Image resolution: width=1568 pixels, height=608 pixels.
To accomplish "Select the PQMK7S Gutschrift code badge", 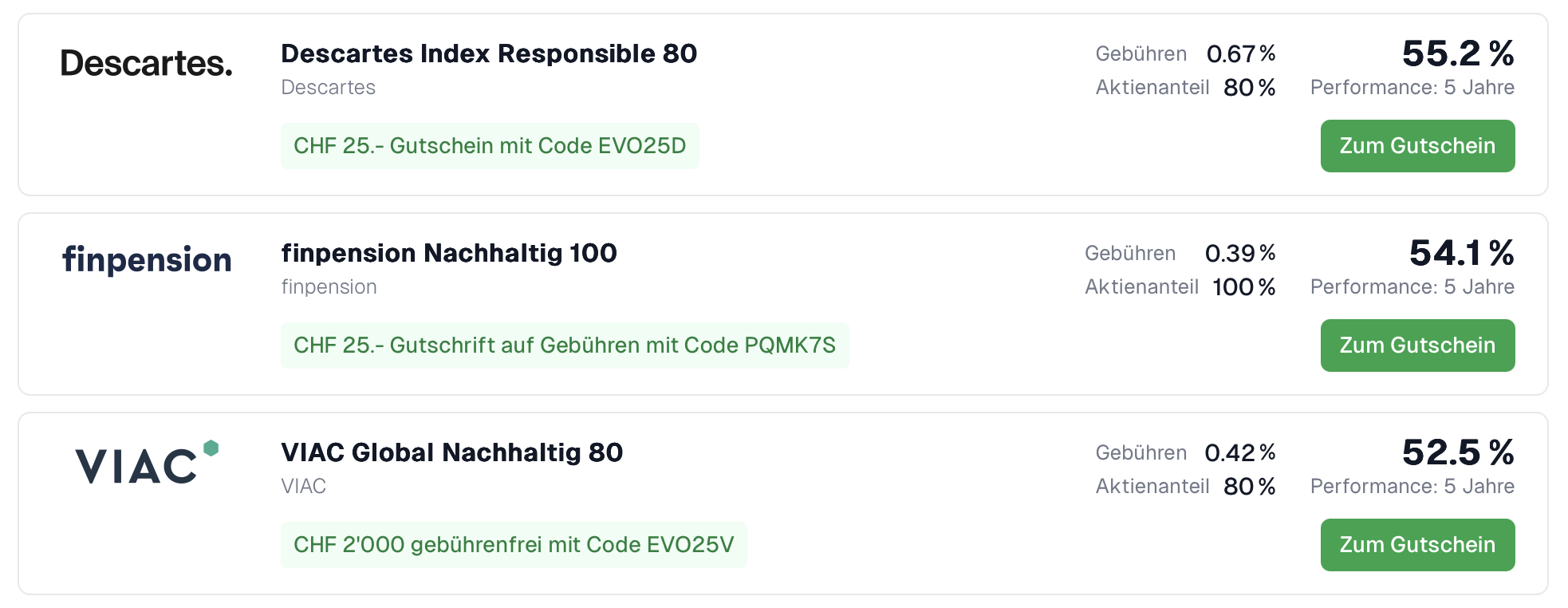I will [x=564, y=345].
